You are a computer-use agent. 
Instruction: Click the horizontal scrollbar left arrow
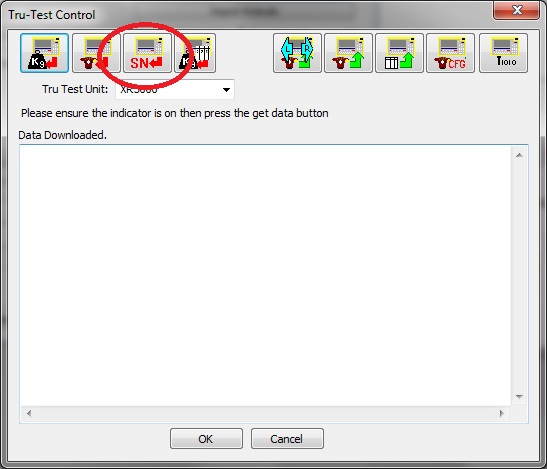tap(29, 414)
